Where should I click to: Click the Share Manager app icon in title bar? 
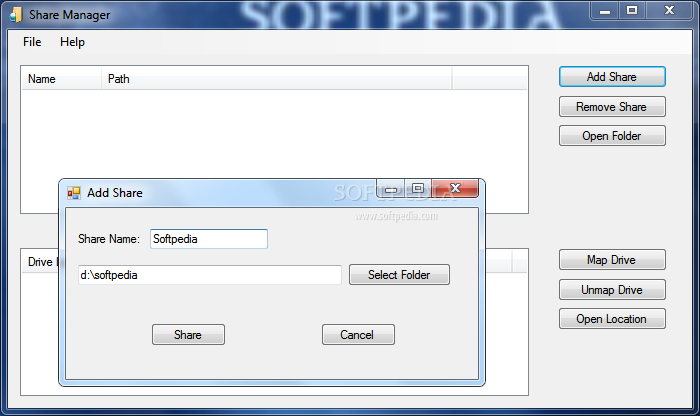tap(16, 14)
